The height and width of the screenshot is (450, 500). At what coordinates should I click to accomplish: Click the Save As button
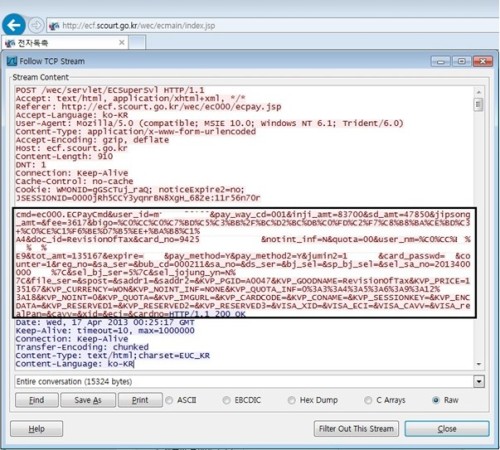click(88, 400)
